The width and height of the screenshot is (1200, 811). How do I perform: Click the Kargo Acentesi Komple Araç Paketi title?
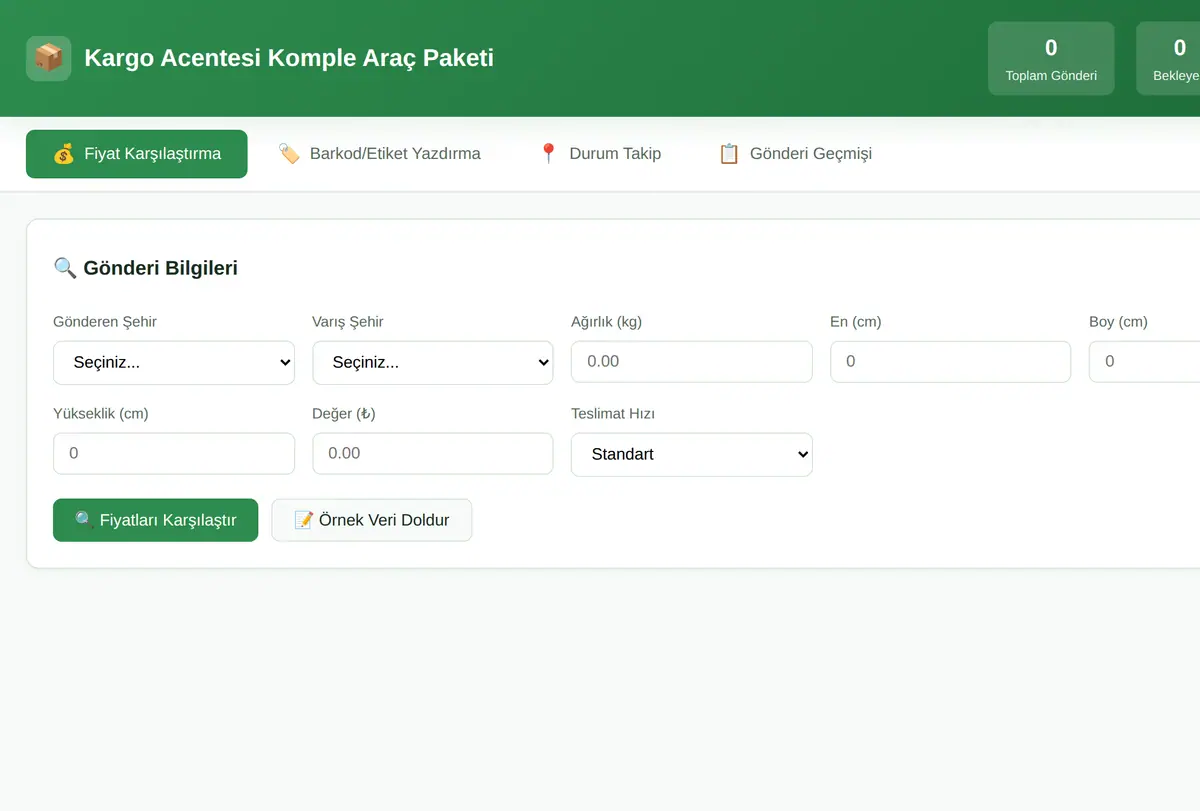289,58
